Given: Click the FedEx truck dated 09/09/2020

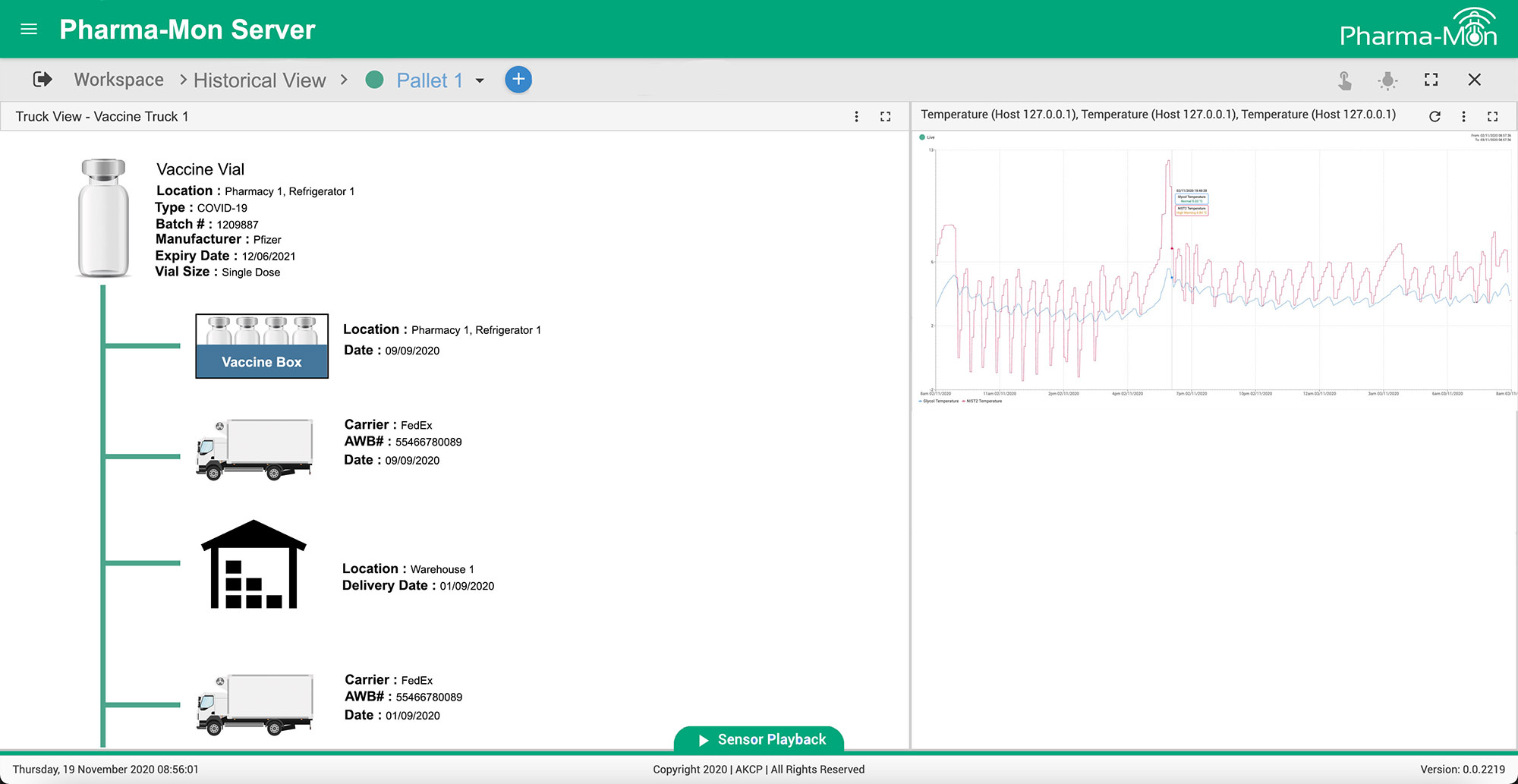Looking at the screenshot, I should [254, 449].
